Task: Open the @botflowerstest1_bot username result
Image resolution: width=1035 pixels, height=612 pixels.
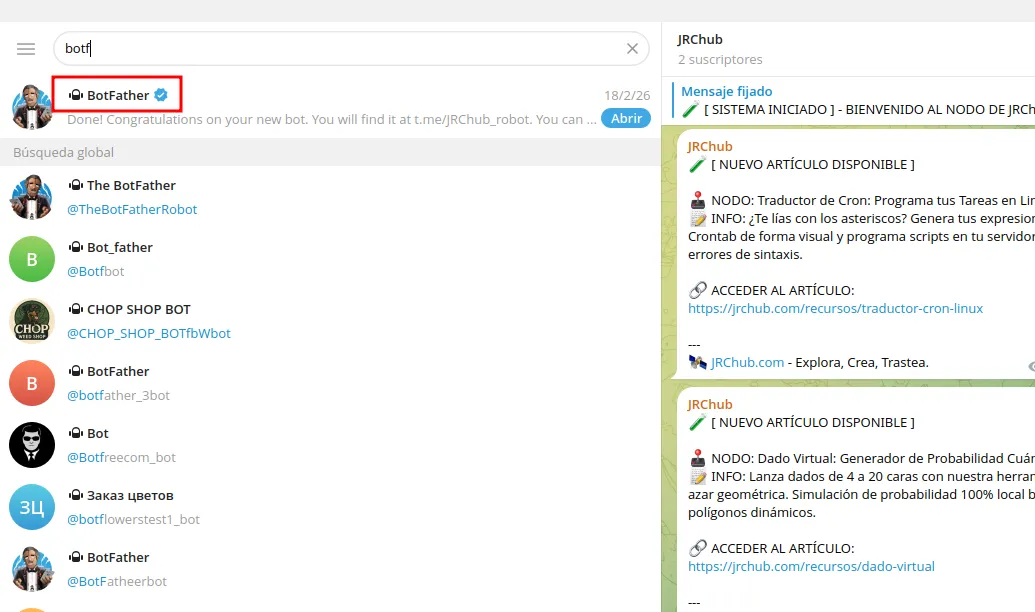Action: pos(133,520)
